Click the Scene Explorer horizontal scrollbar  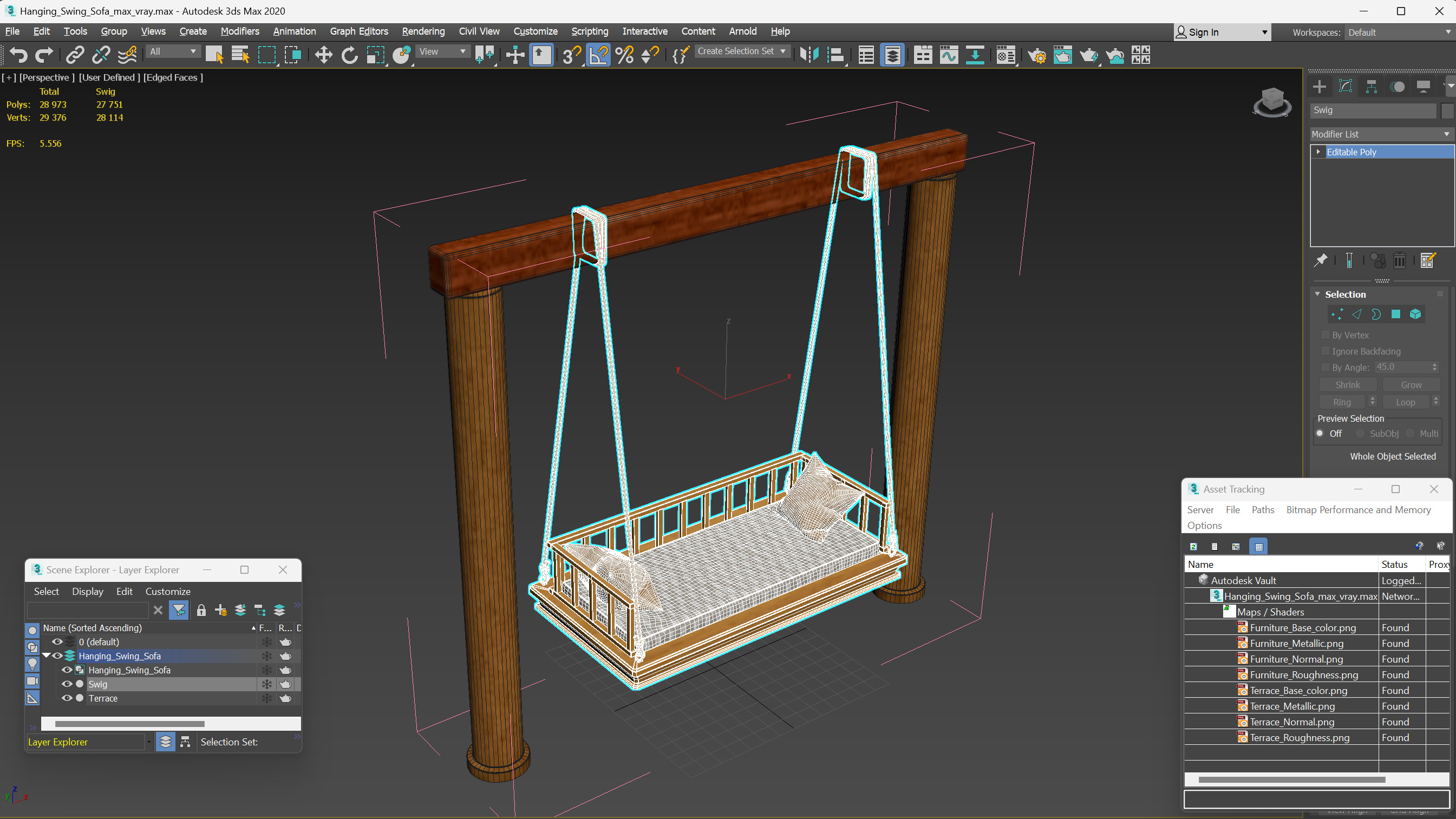(129, 724)
